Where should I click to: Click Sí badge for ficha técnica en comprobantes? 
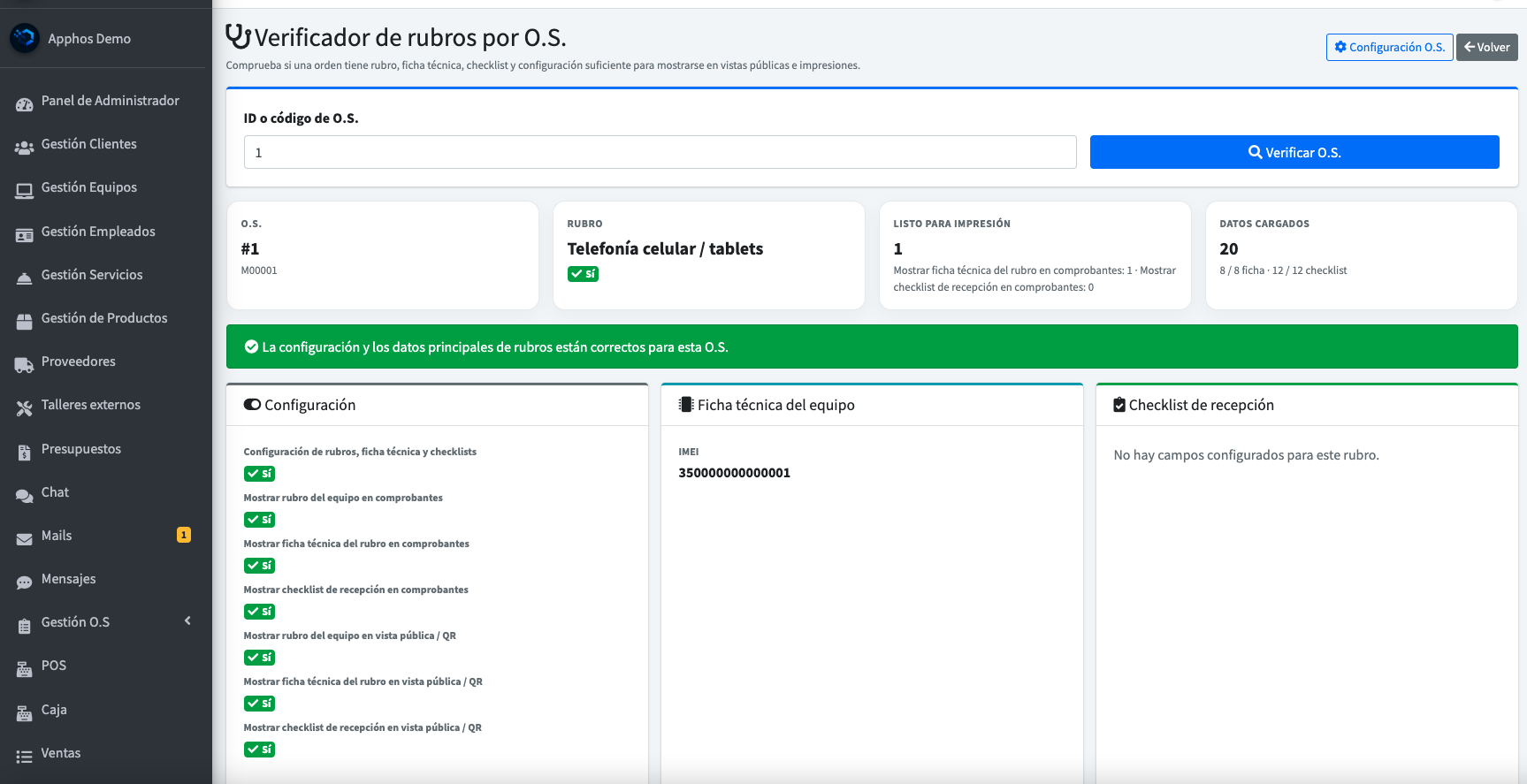click(260, 566)
